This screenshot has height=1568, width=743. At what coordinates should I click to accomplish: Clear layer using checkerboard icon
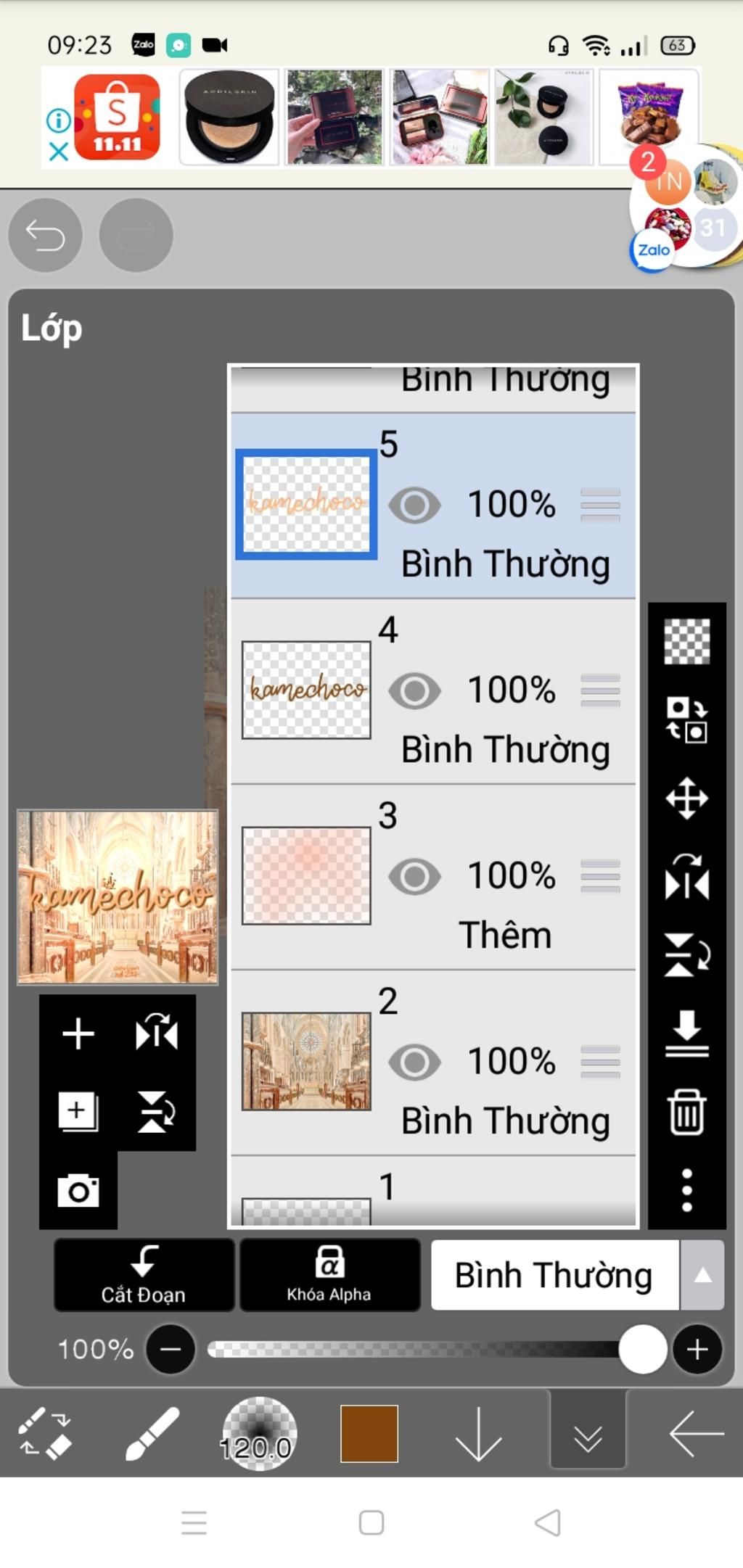pyautogui.click(x=686, y=642)
